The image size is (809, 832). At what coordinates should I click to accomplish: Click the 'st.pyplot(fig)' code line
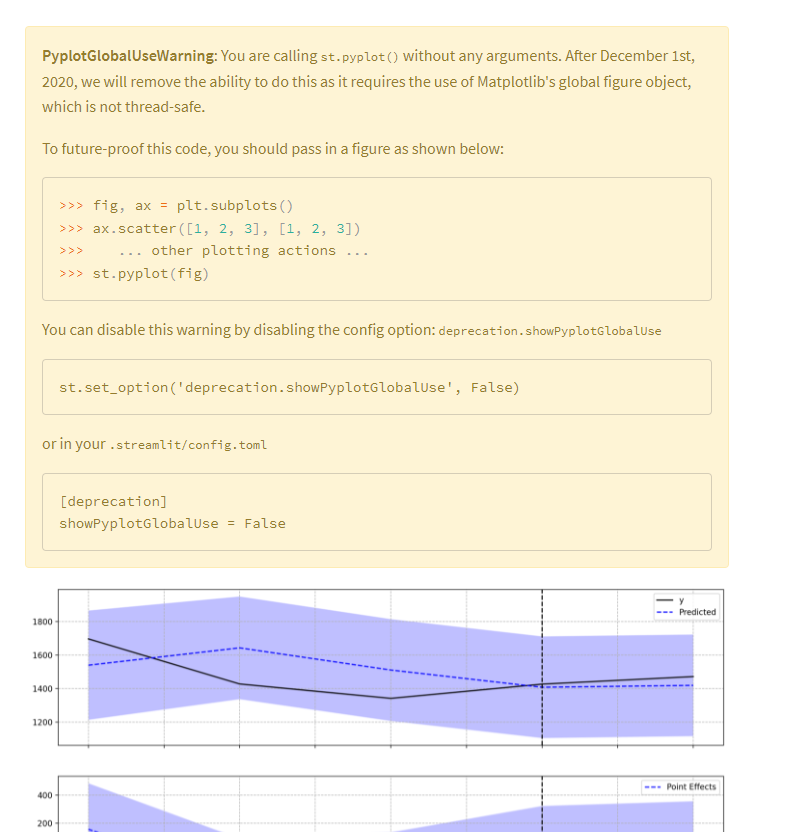click(x=134, y=274)
